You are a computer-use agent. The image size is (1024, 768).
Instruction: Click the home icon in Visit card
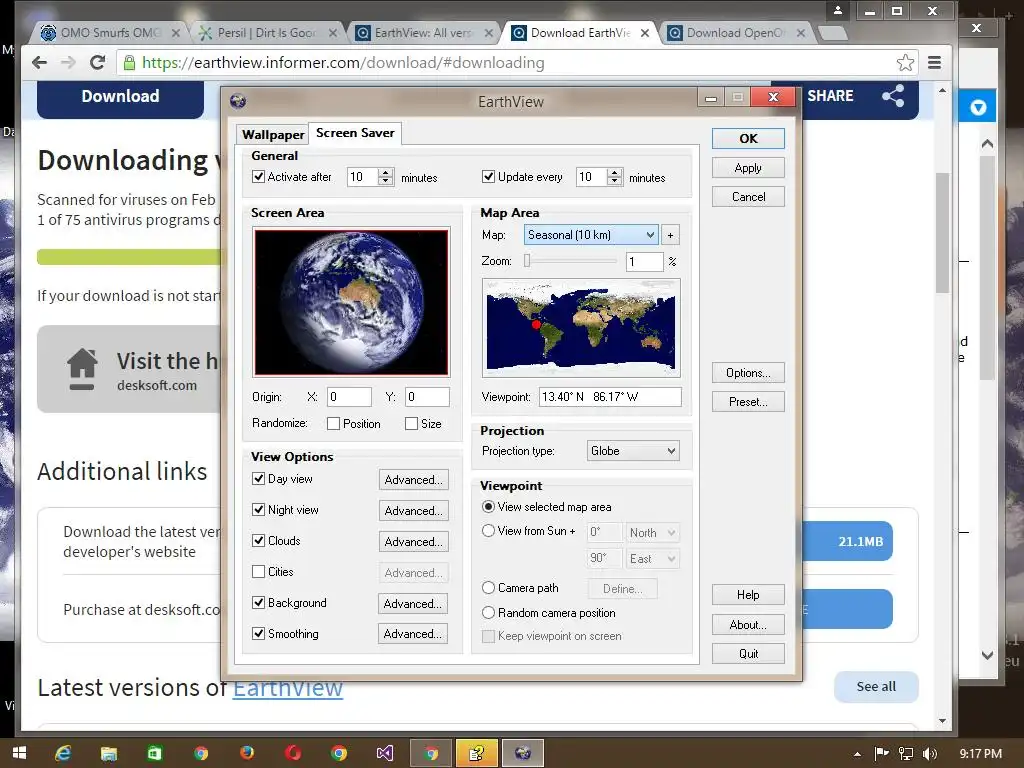coord(82,369)
